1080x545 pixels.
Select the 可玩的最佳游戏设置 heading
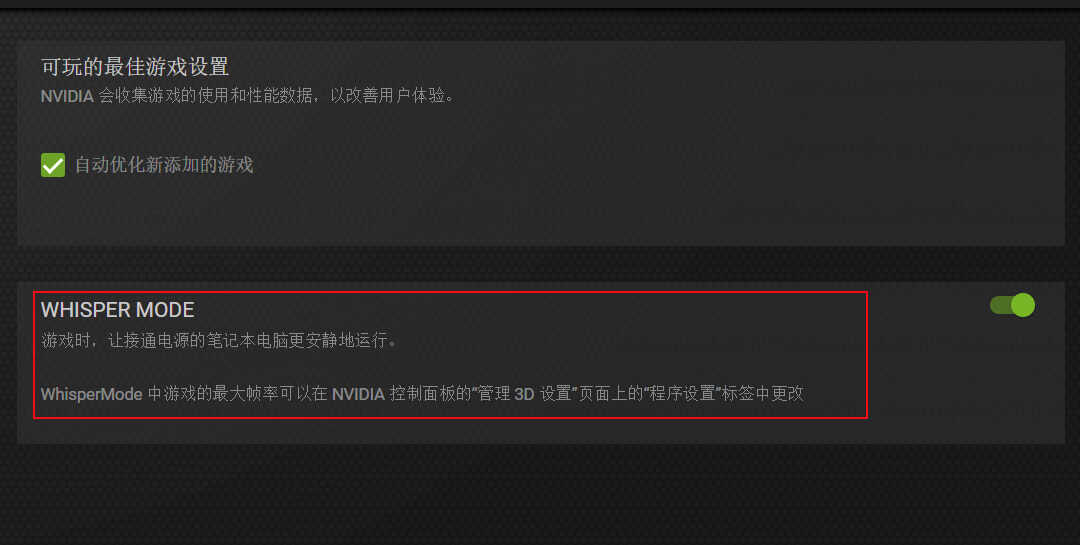point(135,67)
